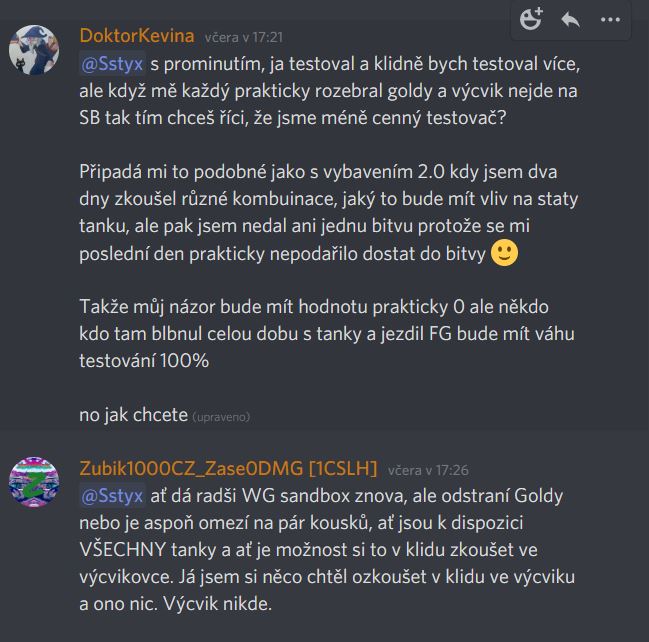Screen dimensions: 649x642
Task: Click the line 'no jak chcete'
Action: pyautogui.click(x=133, y=415)
